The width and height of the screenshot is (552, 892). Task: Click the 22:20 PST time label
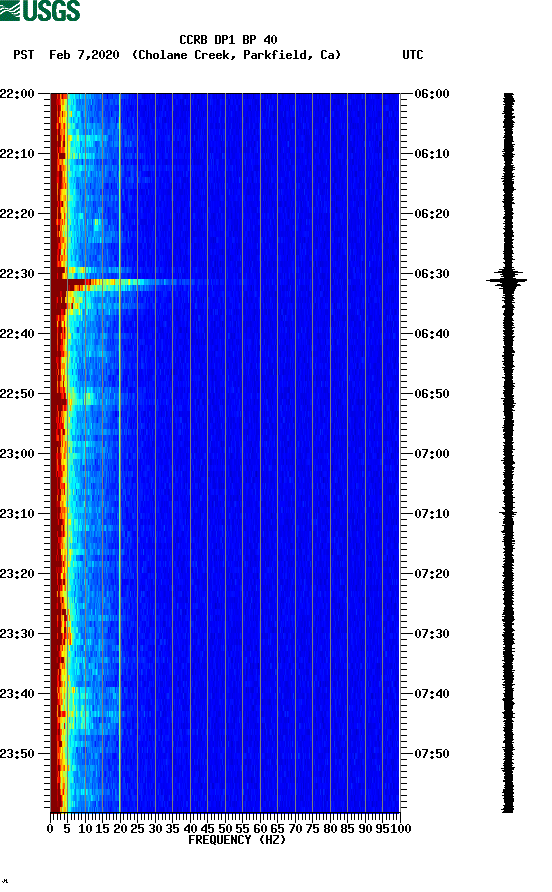pos(17,214)
